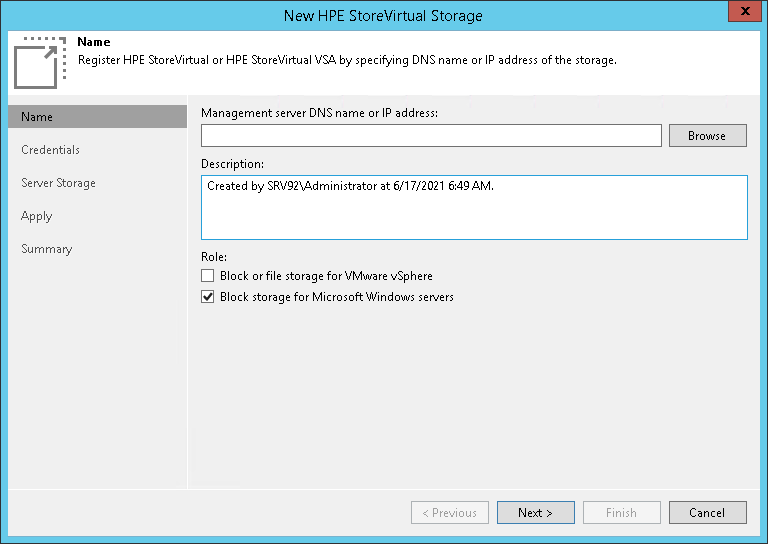The width and height of the screenshot is (768, 544).
Task: Cancel the storage wizard
Action: [x=708, y=513]
